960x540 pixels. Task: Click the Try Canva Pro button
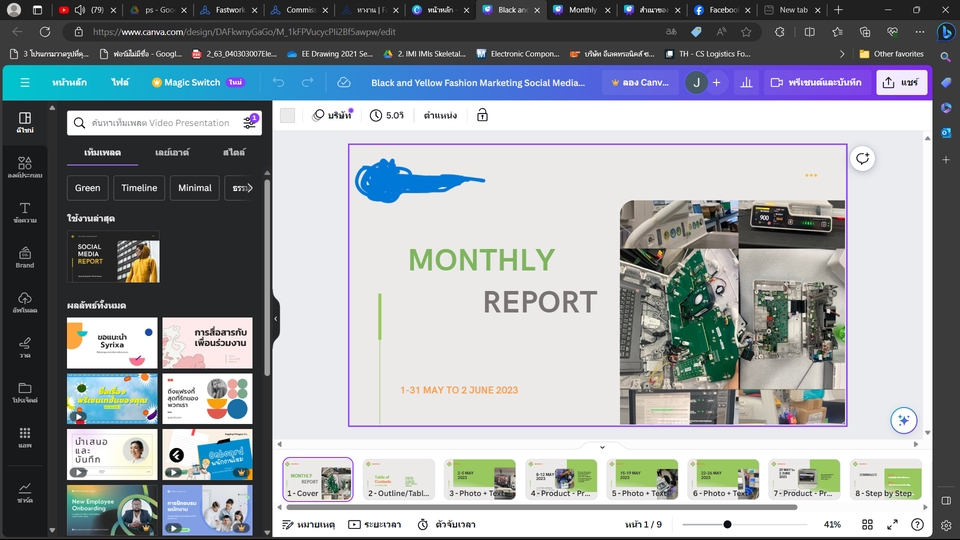639,82
